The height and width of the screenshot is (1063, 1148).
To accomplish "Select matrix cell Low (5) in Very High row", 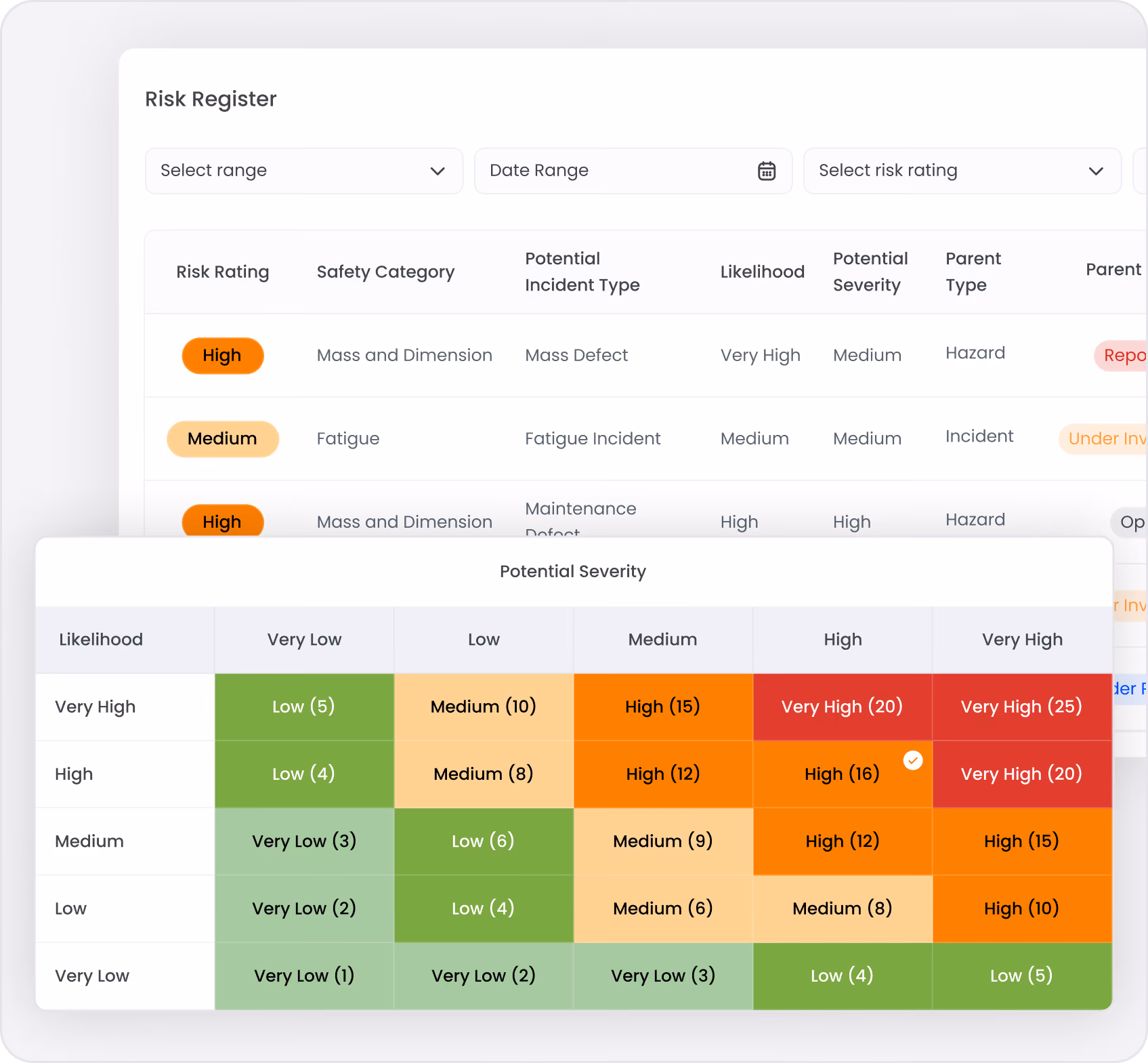I will click(x=304, y=707).
